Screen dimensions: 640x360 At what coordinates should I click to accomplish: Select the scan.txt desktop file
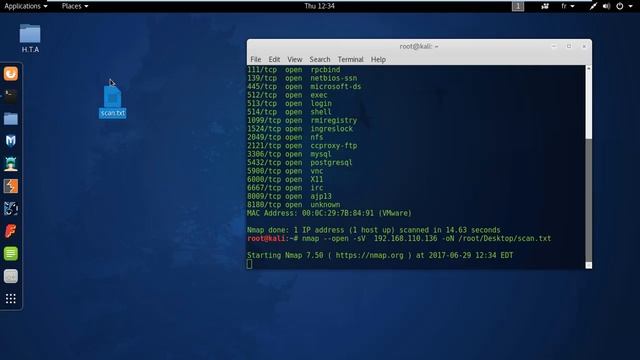click(113, 102)
